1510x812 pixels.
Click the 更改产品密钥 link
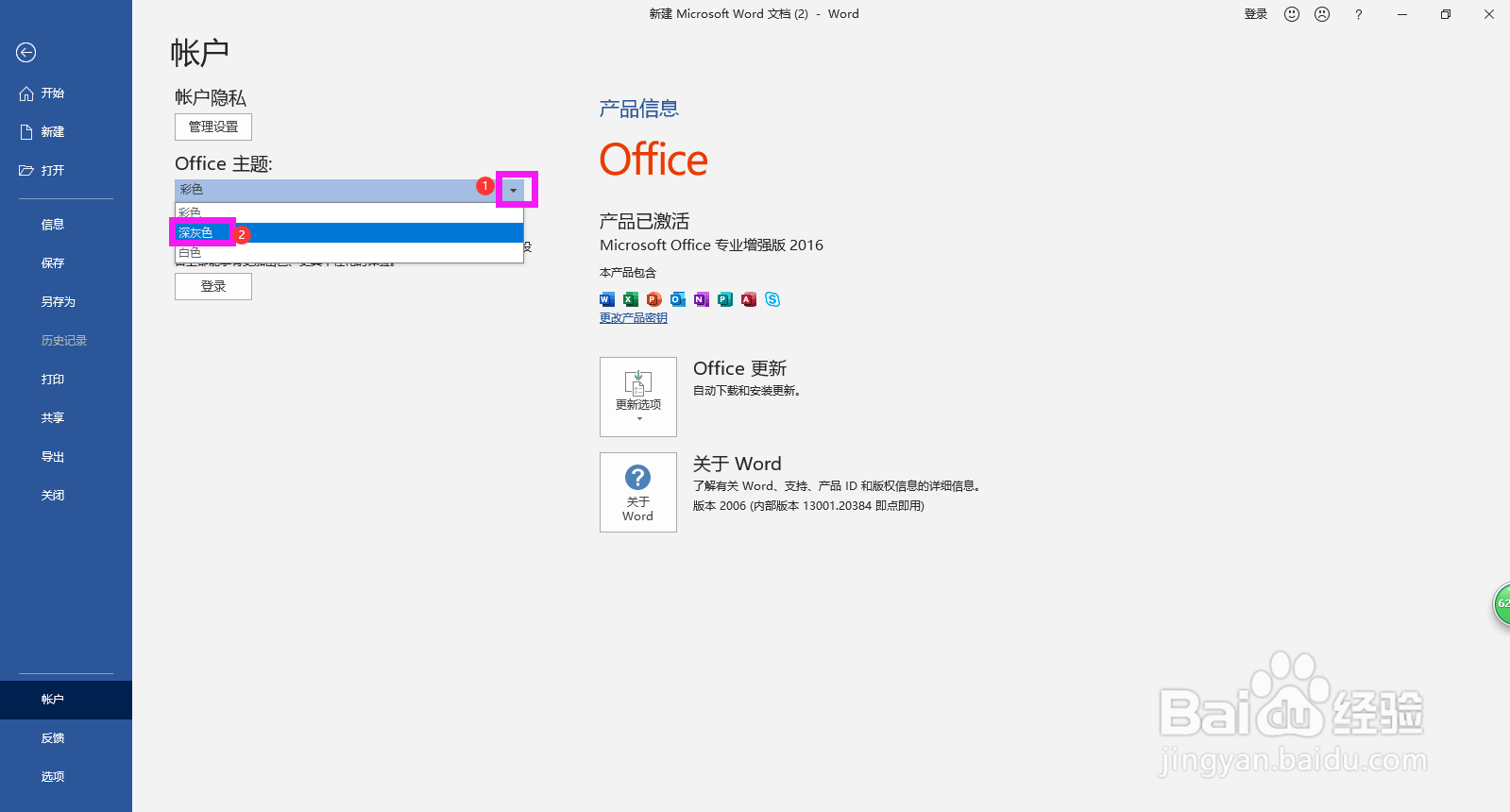[x=634, y=318]
